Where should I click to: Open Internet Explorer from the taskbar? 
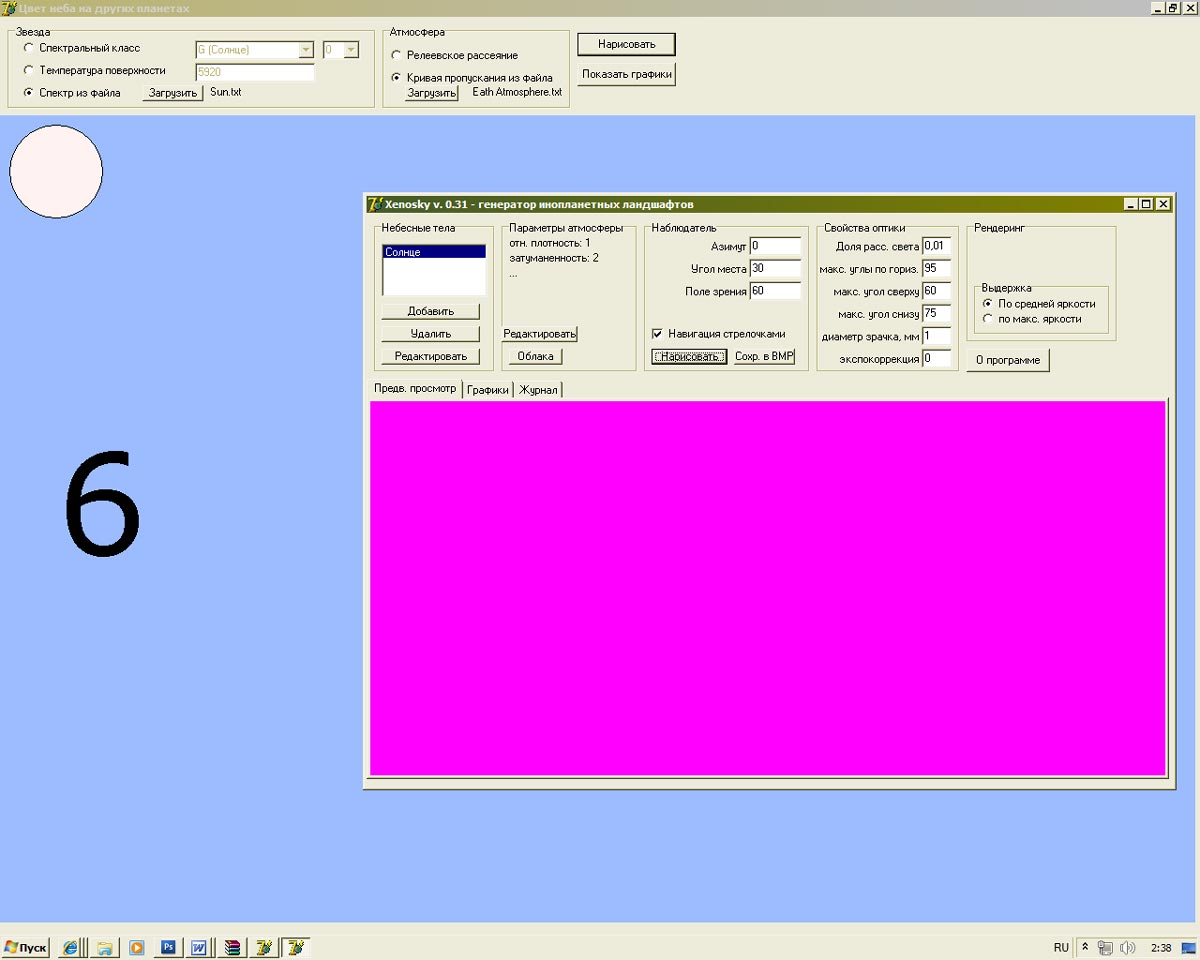point(71,947)
